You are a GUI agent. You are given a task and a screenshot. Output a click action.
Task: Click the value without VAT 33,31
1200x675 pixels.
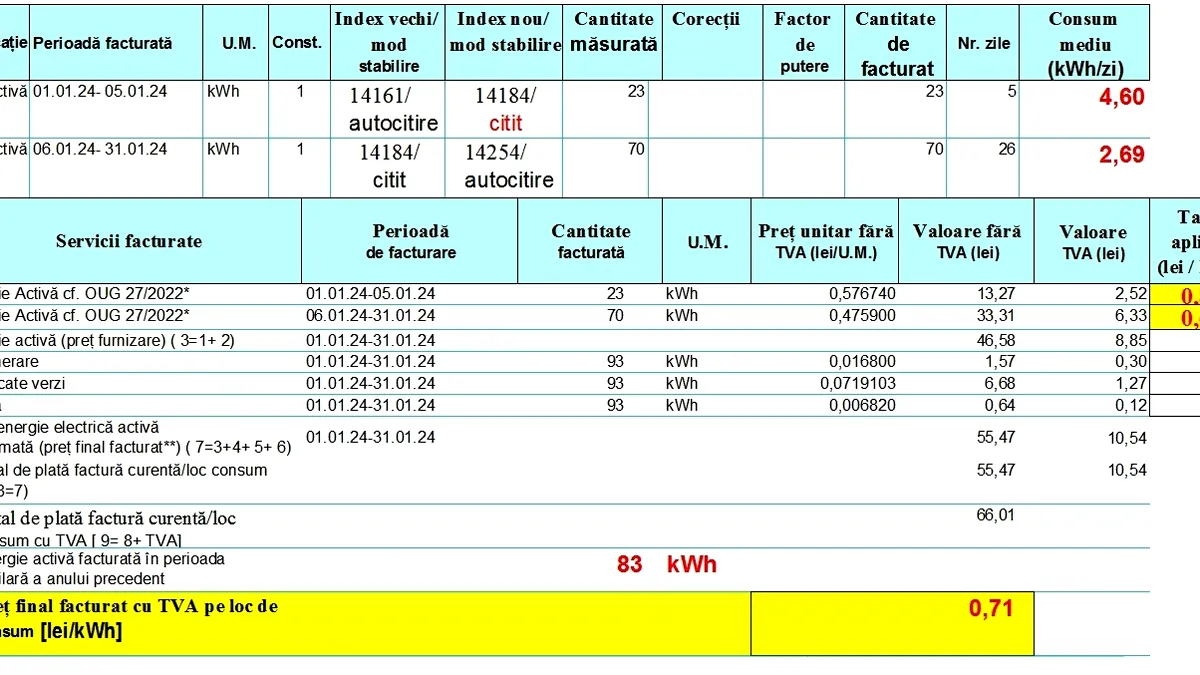(997, 315)
